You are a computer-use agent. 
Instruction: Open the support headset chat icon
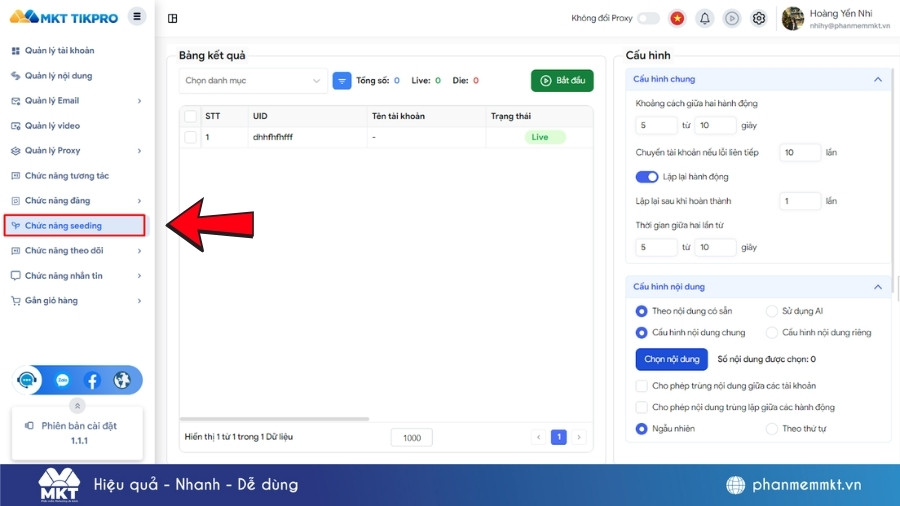click(x=27, y=380)
